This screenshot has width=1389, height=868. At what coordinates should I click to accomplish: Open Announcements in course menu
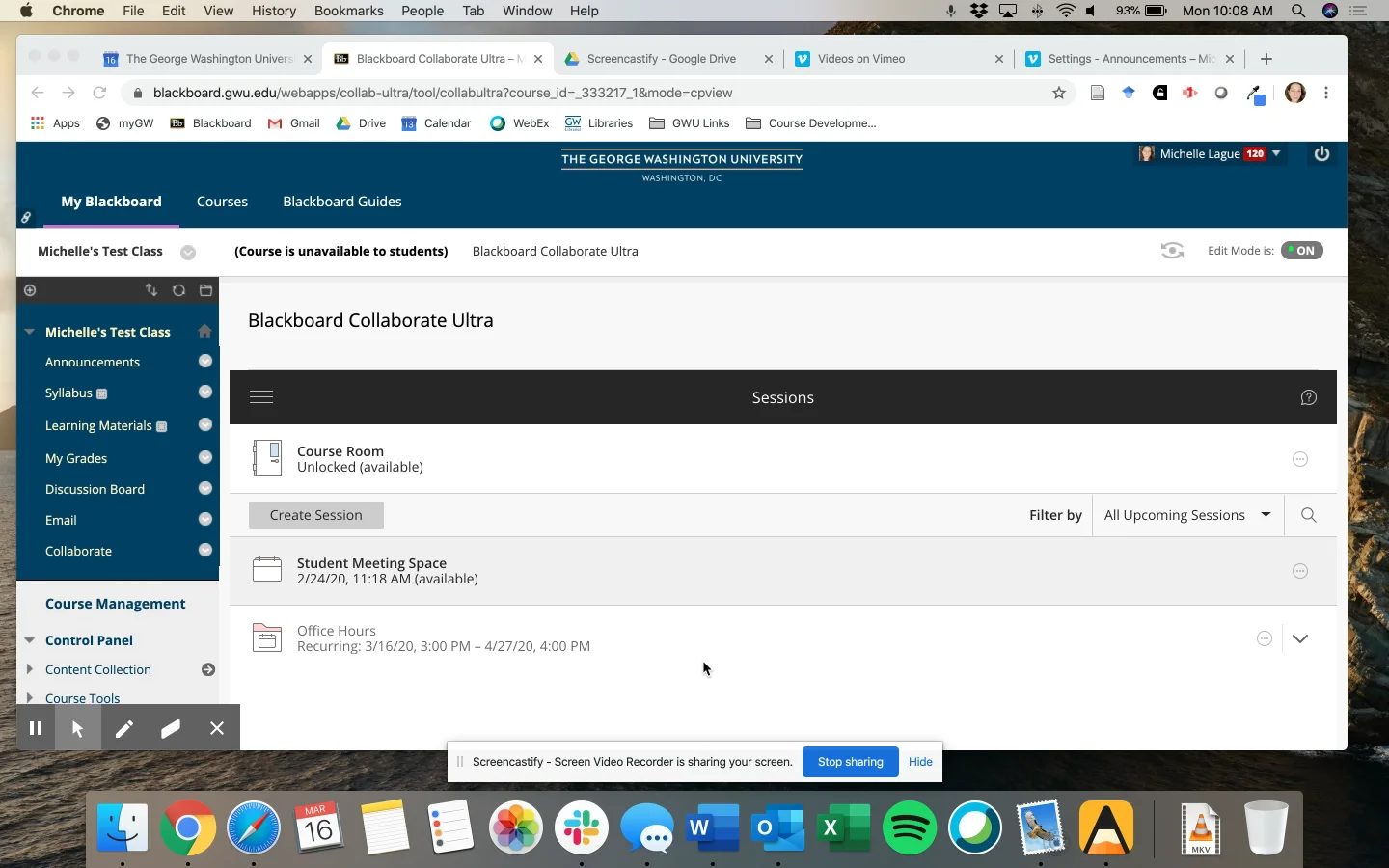click(x=93, y=362)
